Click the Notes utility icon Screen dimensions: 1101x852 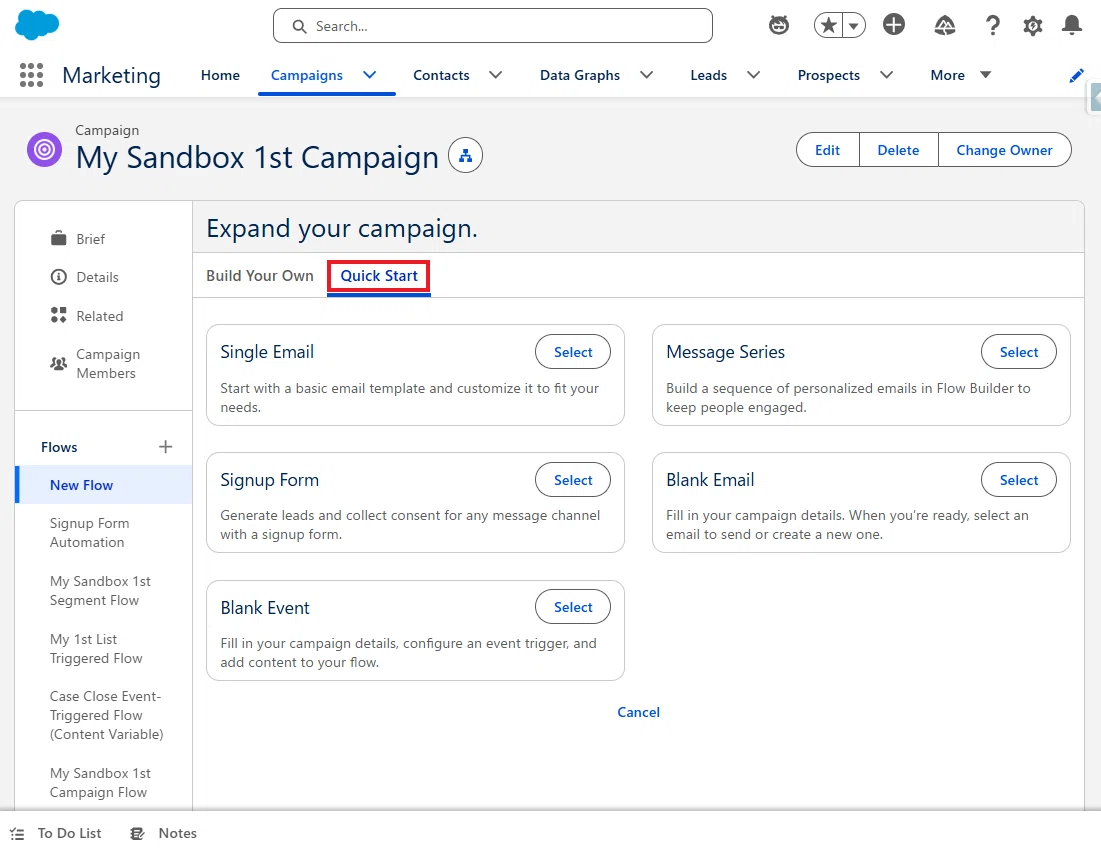point(138,834)
